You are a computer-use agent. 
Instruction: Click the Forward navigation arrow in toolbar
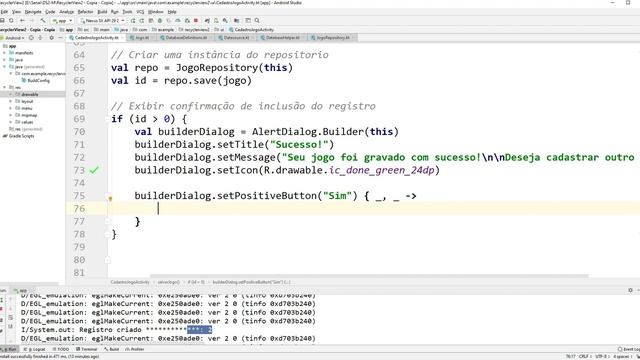coord(31,20)
